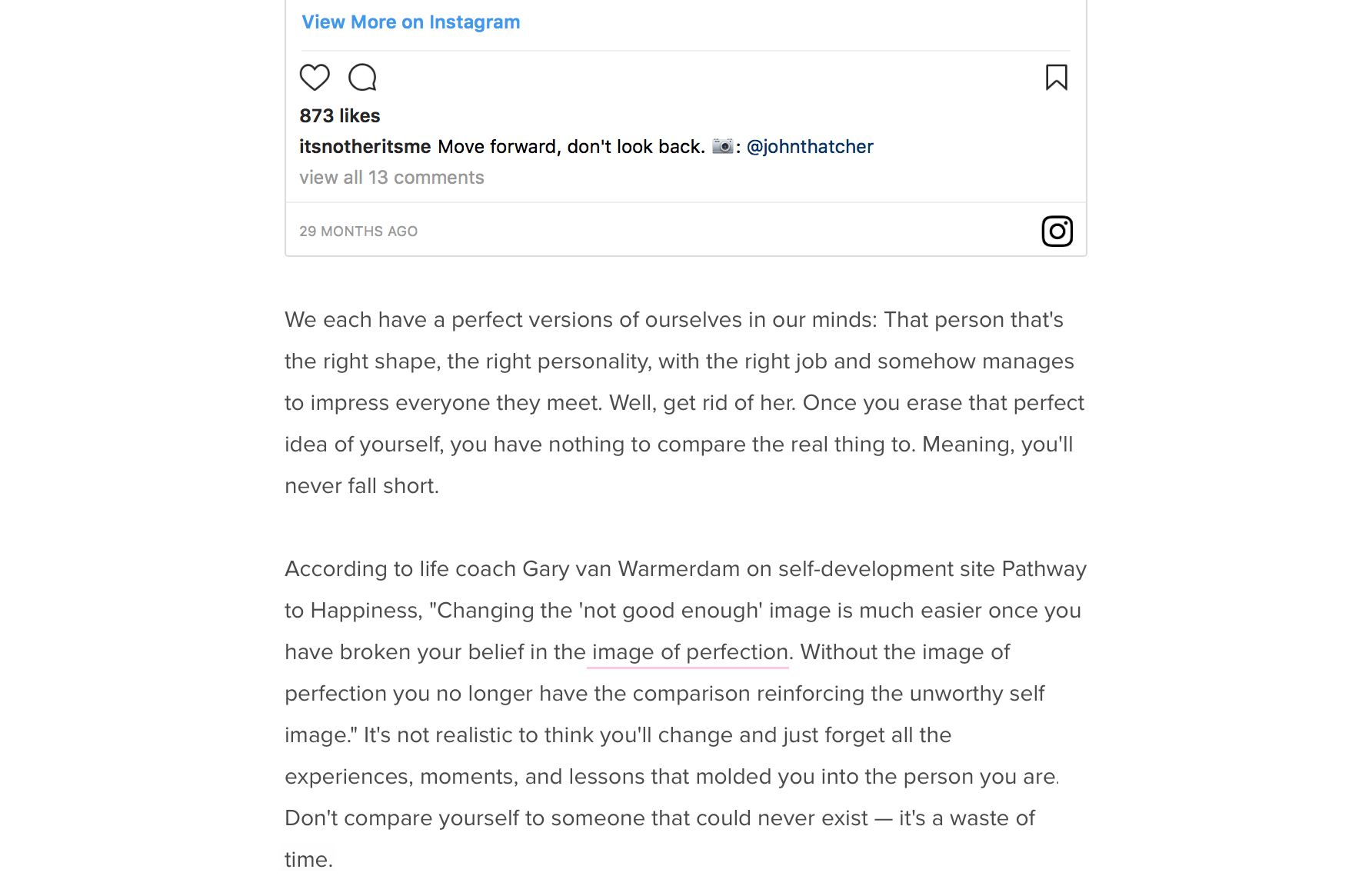Click the Instagram logo in embed footer

pyautogui.click(x=1057, y=231)
